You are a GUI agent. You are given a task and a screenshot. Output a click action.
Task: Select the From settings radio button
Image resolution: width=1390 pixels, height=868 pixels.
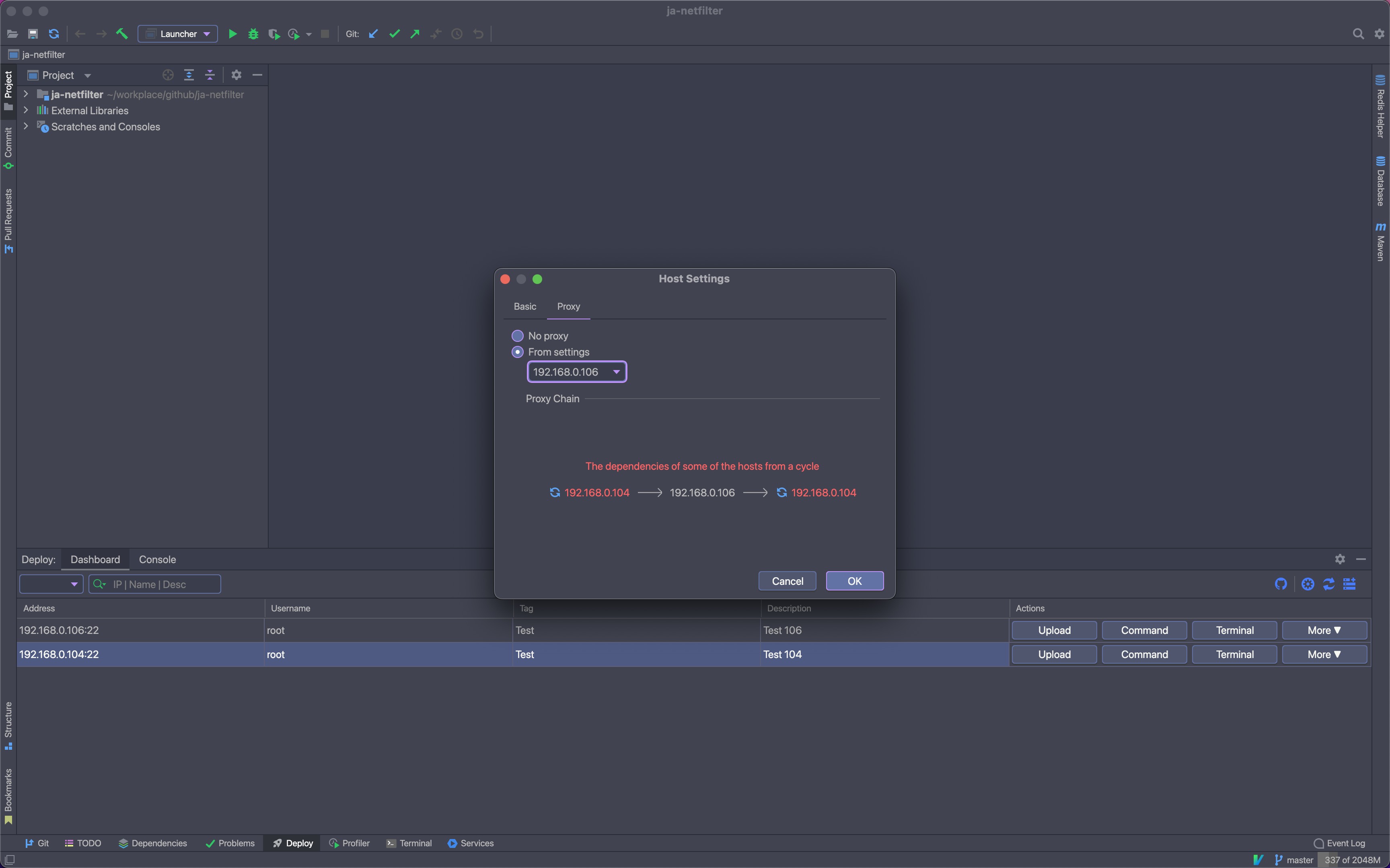pos(517,352)
